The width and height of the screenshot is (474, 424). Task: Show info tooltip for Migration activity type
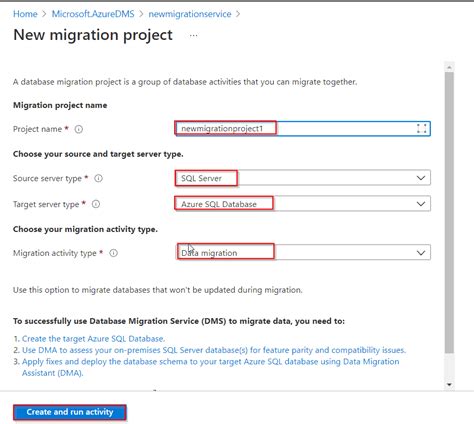point(114,253)
